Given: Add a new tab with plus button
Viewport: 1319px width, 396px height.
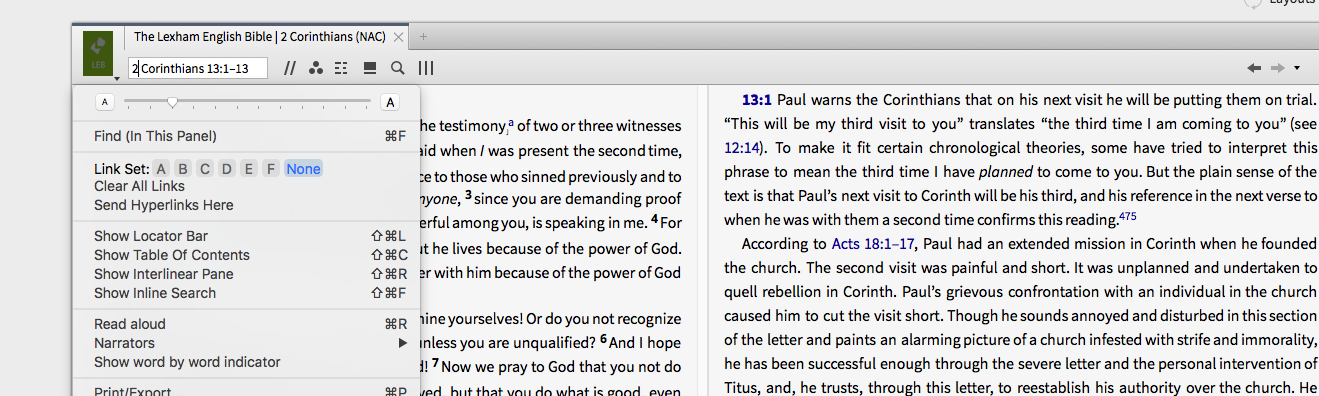Looking at the screenshot, I should pyautogui.click(x=423, y=37).
